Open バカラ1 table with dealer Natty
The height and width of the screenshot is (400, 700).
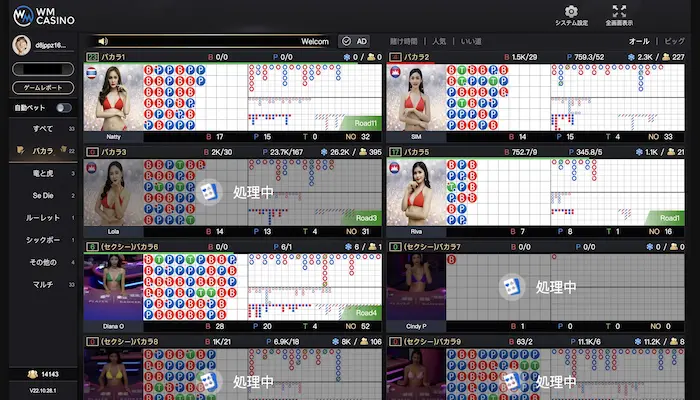[114, 98]
